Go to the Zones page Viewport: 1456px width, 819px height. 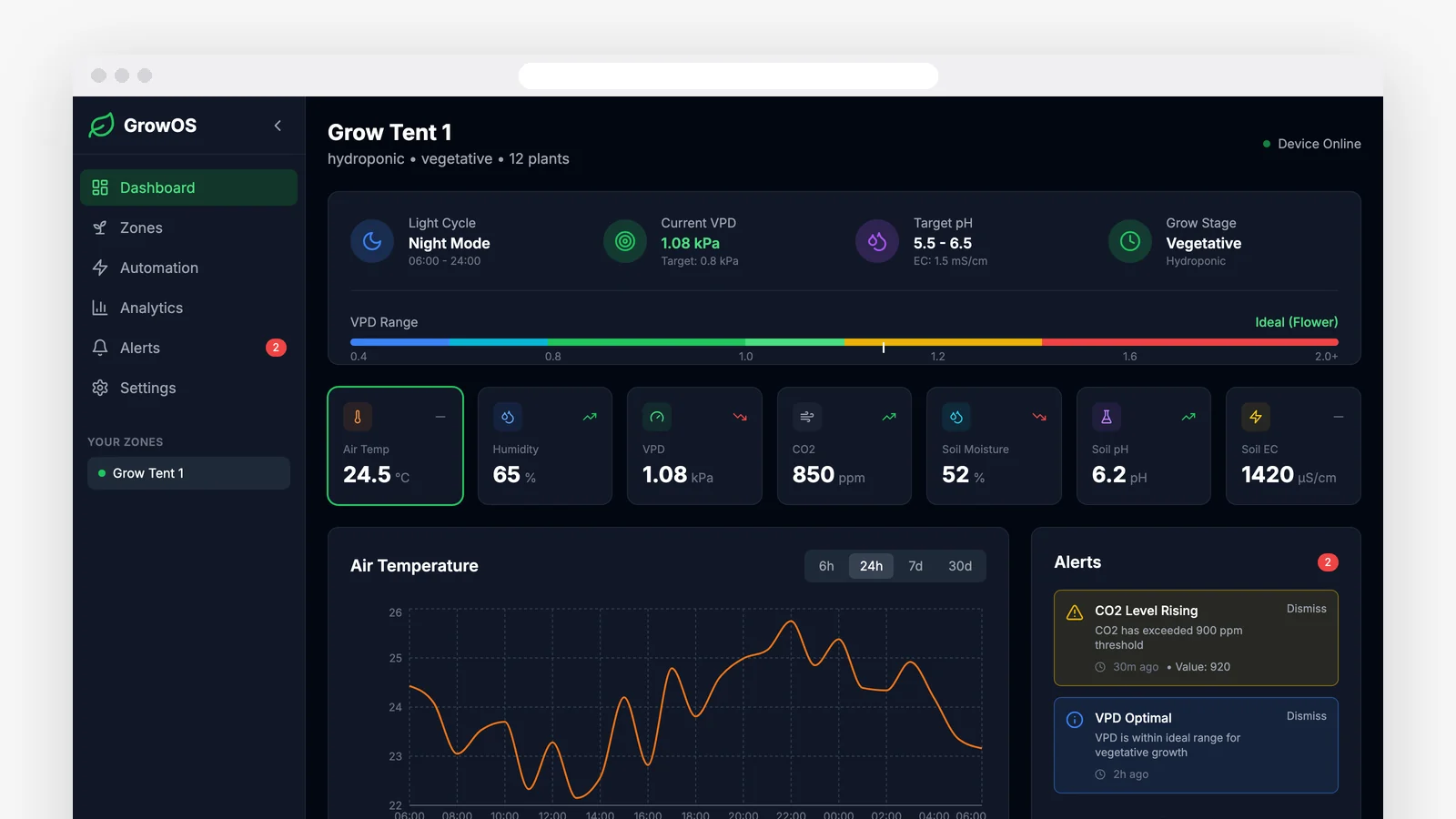[x=188, y=227]
